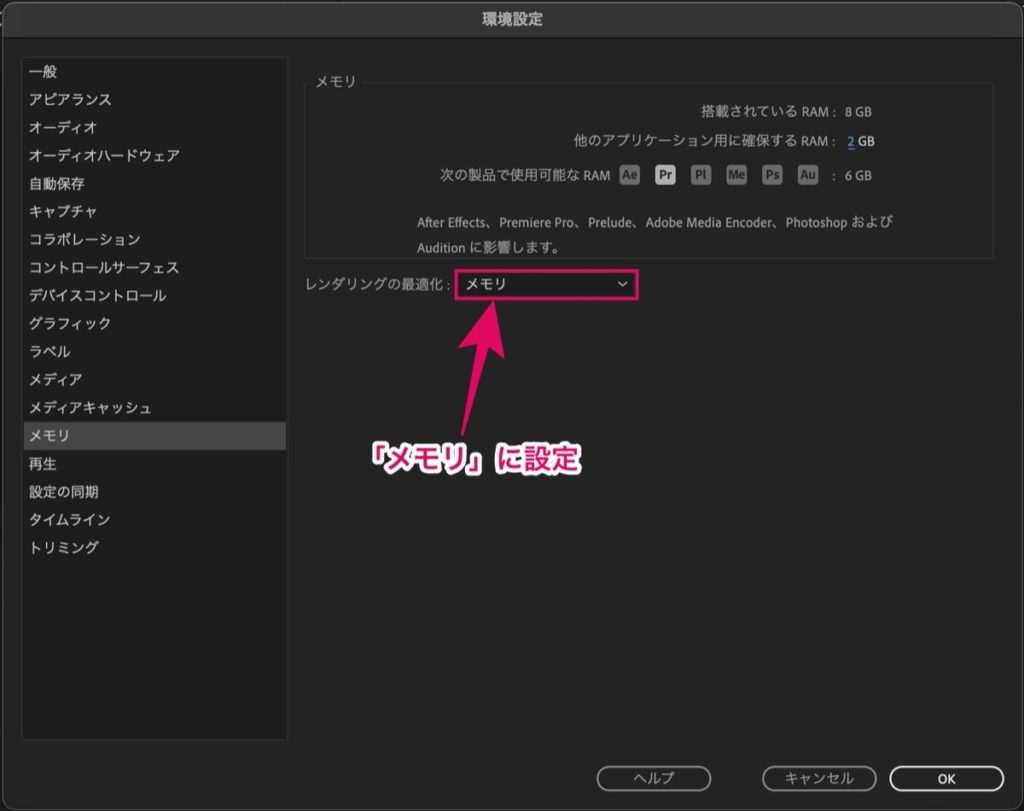Select アピアランス category
Viewport: 1024px width, 811px height.
click(x=155, y=99)
